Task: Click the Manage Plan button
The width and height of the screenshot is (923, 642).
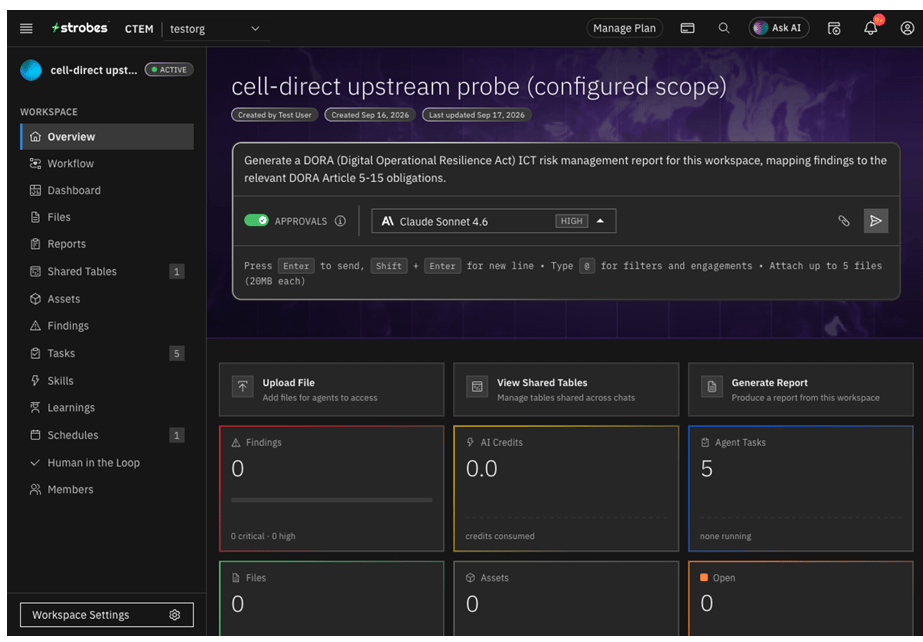Action: point(624,28)
